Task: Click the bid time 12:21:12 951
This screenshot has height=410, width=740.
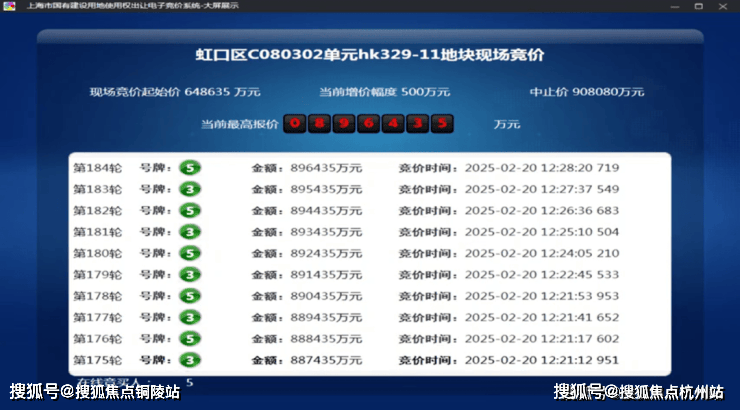Action: (x=580, y=360)
